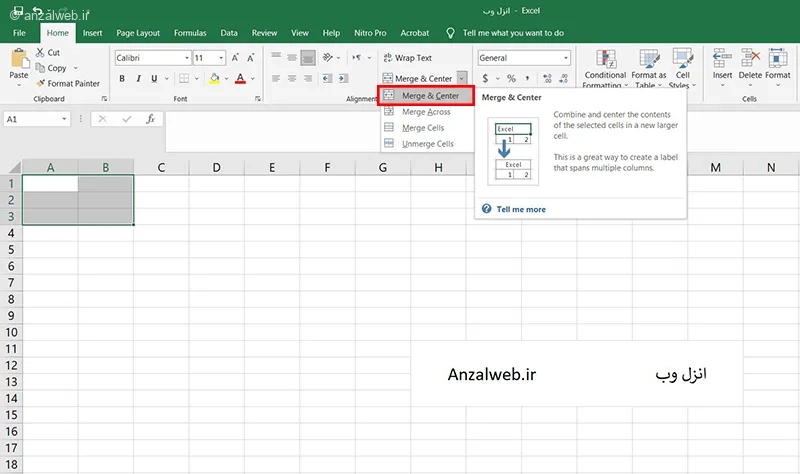Open the Fill Color dropdown arrow
800x474 pixels.
coord(227,79)
